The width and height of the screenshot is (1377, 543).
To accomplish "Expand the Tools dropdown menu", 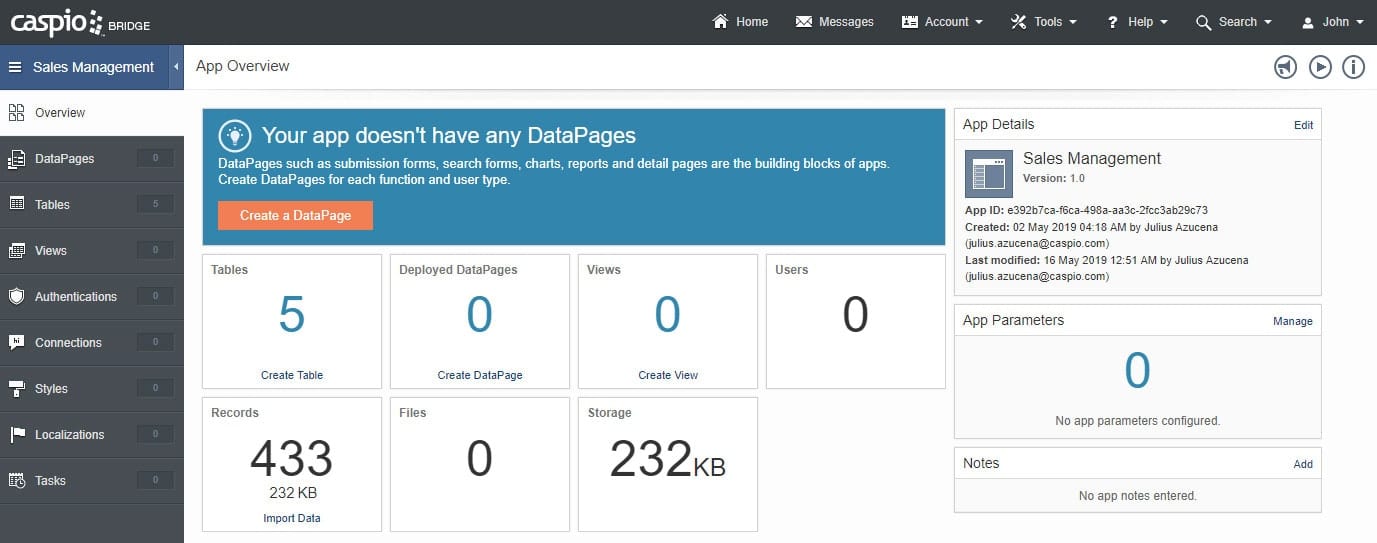I will coord(1043,22).
